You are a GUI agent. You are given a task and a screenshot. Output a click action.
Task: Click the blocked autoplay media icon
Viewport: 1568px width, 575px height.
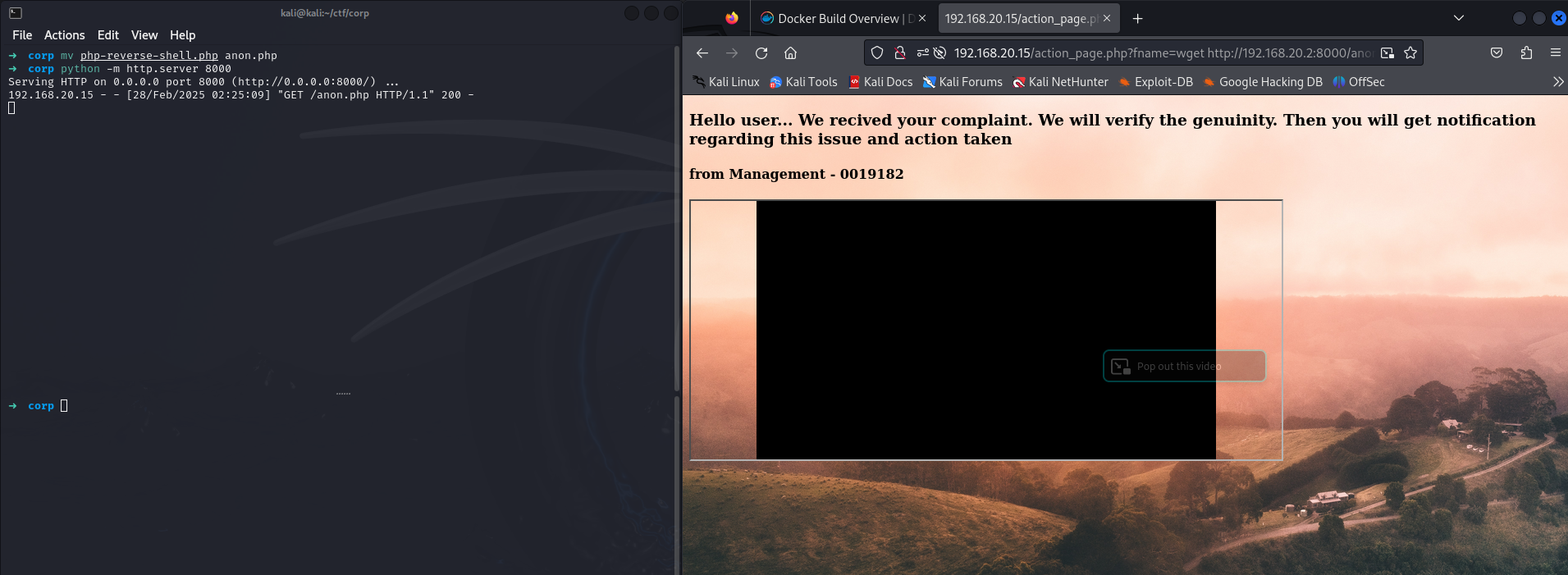click(940, 52)
